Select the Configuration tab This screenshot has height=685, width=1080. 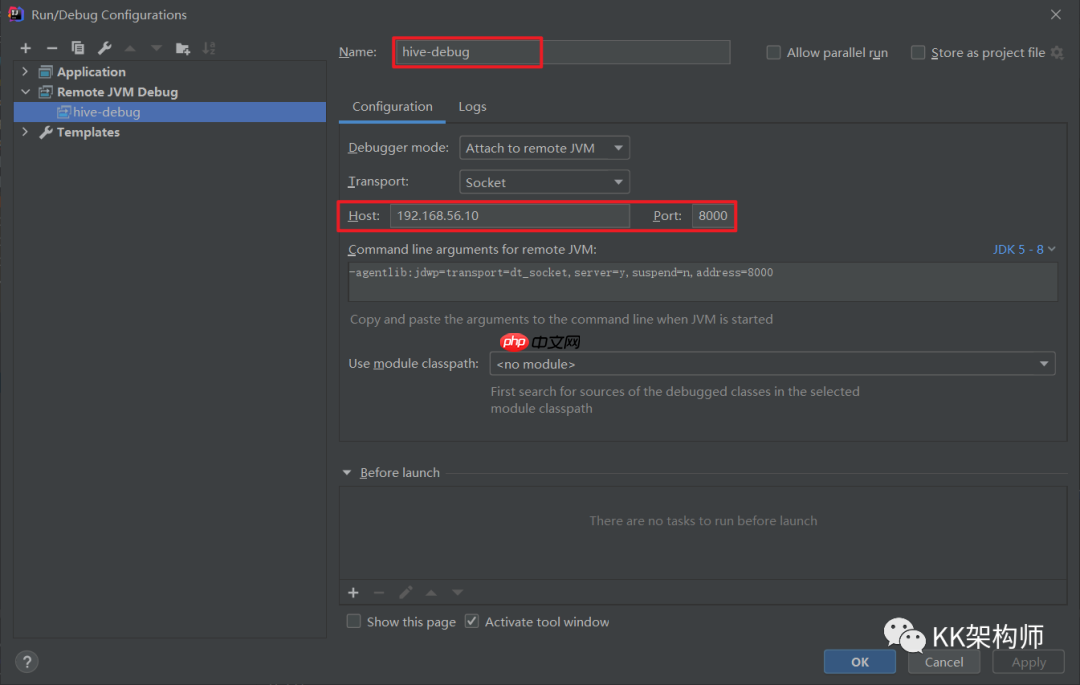[x=392, y=107]
